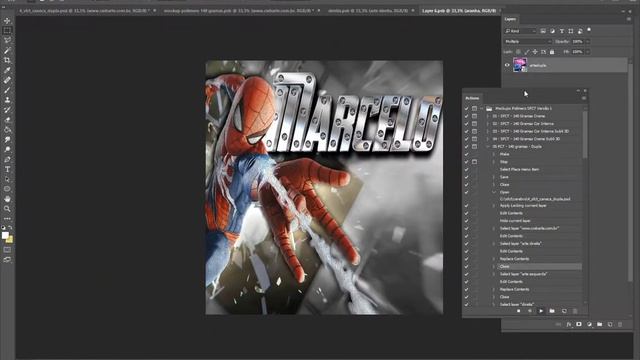640x360 pixels.
Task: Open the Layers panel flyout menu
Action: [x=629, y=19]
